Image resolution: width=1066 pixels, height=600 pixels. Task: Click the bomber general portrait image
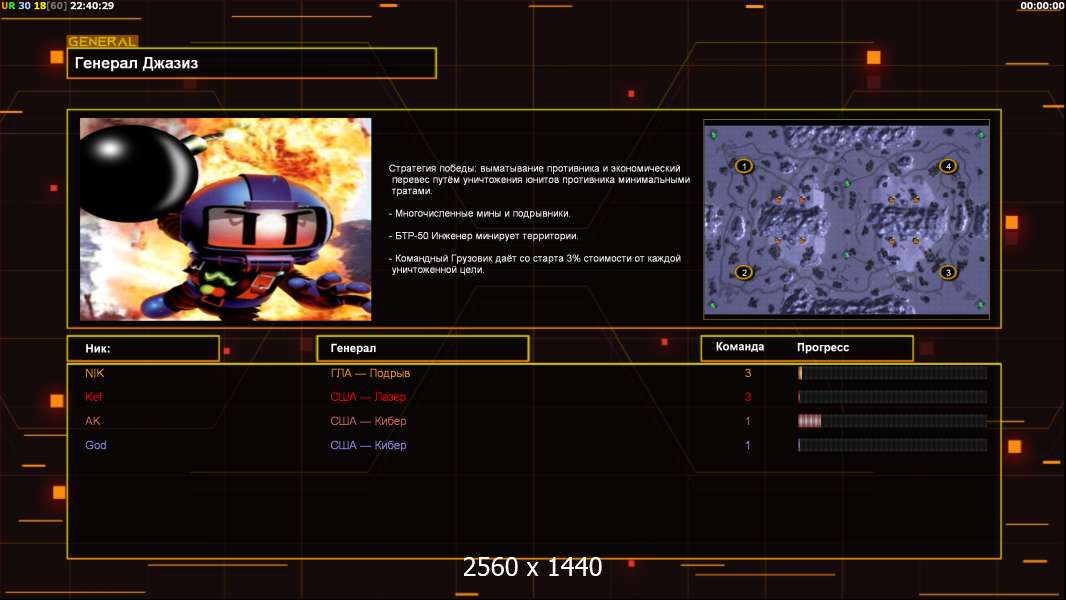coord(226,219)
